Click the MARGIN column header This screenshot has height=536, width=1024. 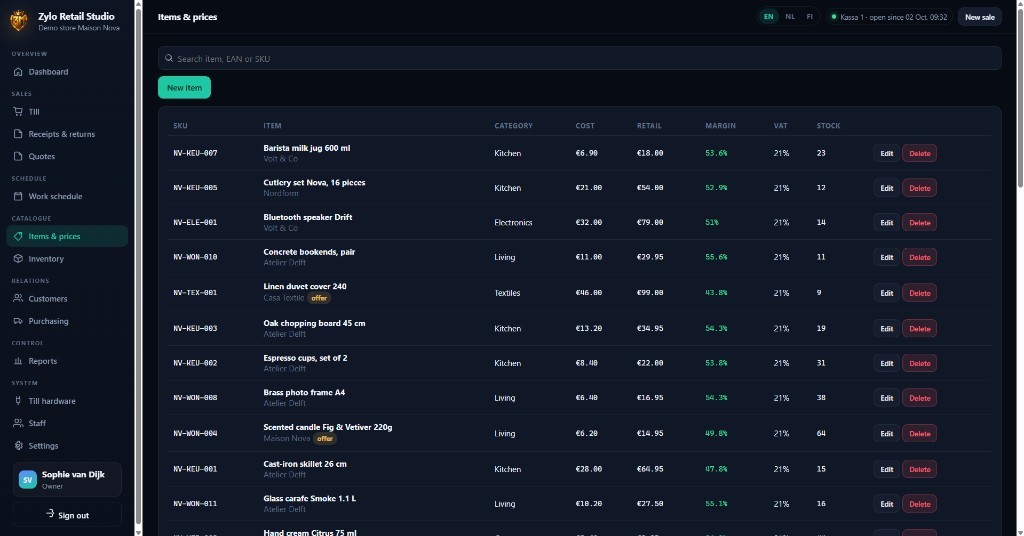click(720, 126)
